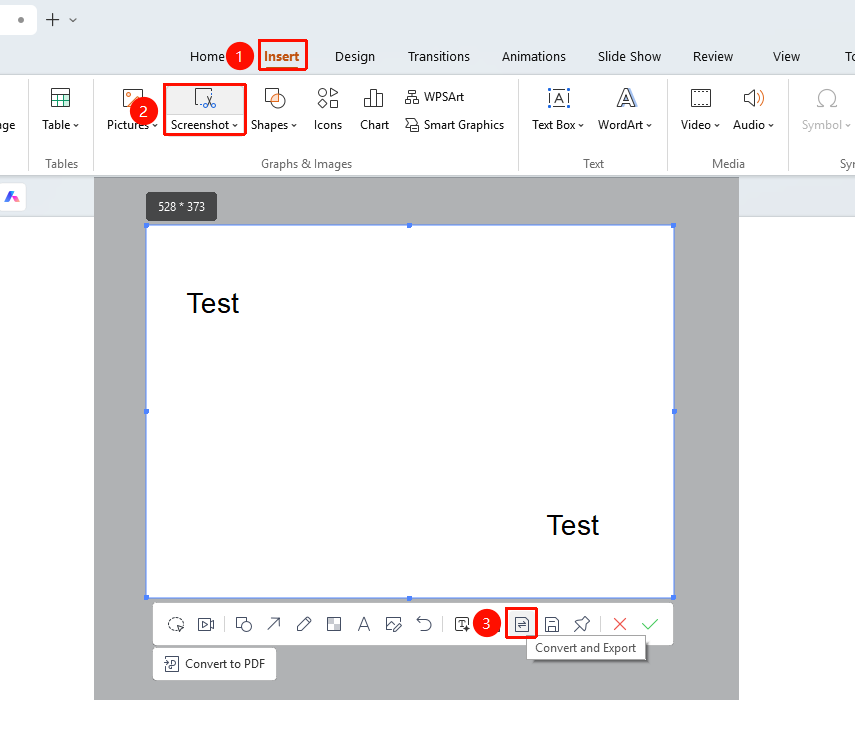Click the Convert to PDF button
Viewport: 855px width, 734px height.
click(x=214, y=664)
